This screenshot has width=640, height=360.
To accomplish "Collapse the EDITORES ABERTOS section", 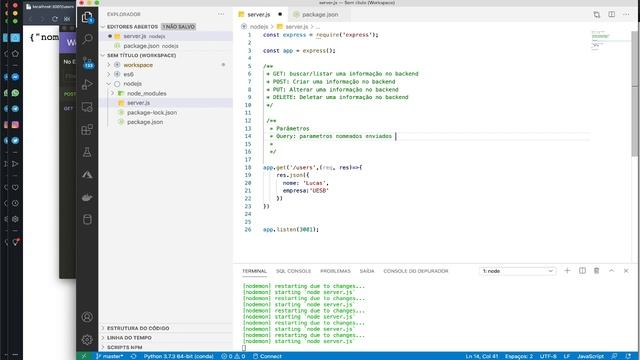I will [x=103, y=27].
